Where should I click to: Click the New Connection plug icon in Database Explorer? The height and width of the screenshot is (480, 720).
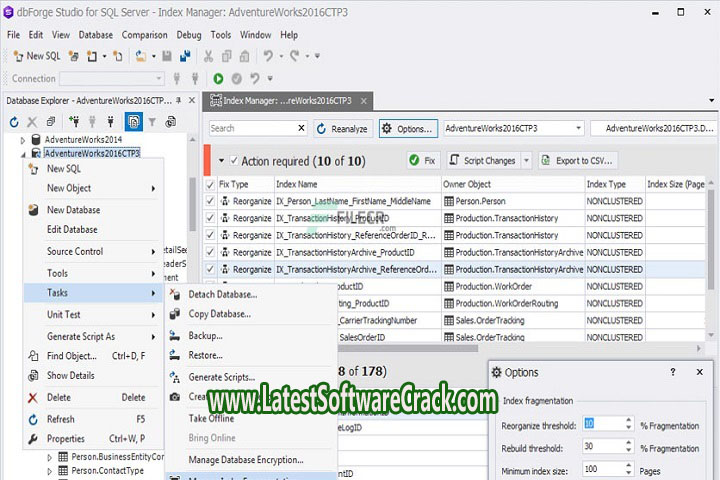tap(74, 122)
